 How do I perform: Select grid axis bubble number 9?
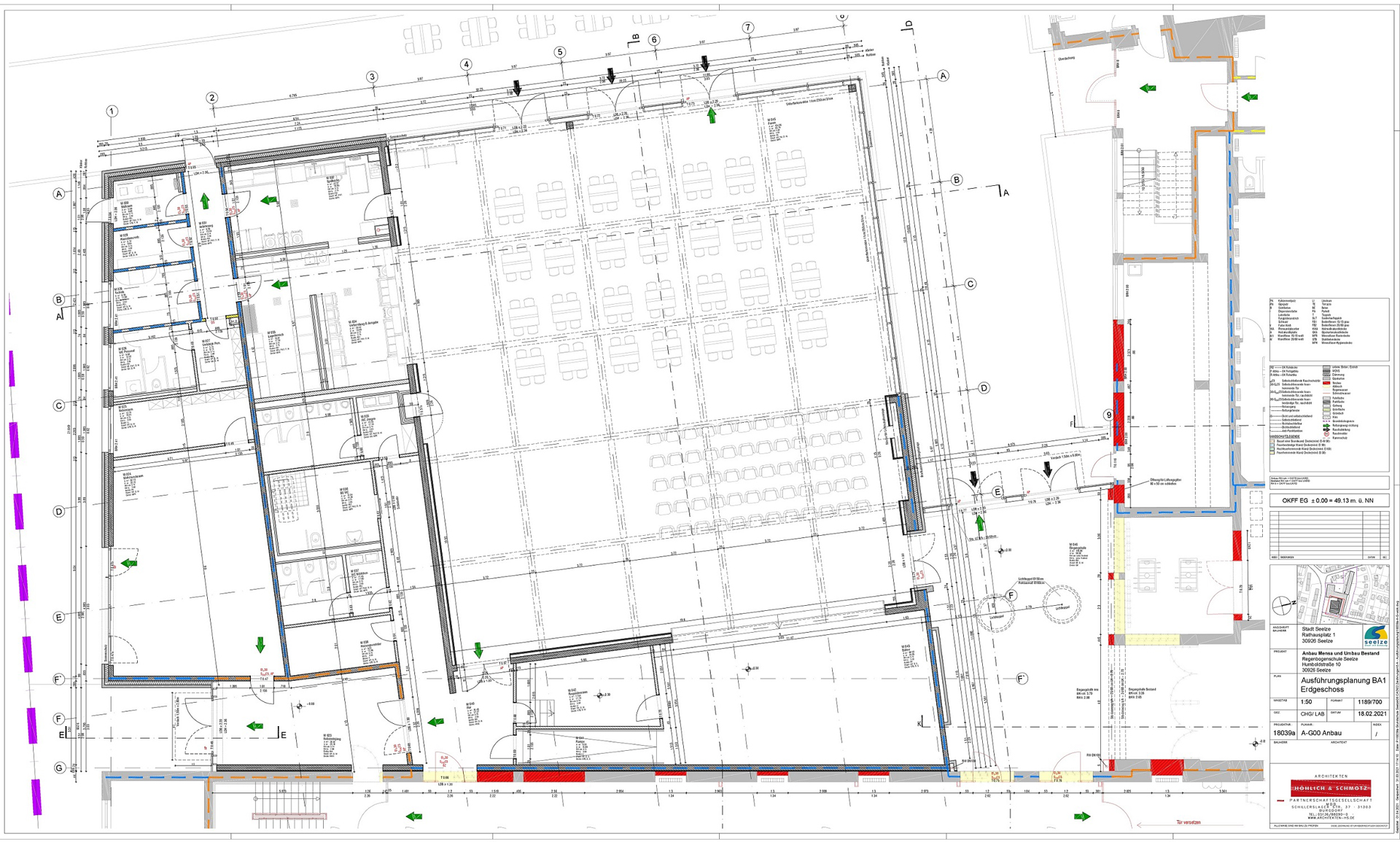1109,415
